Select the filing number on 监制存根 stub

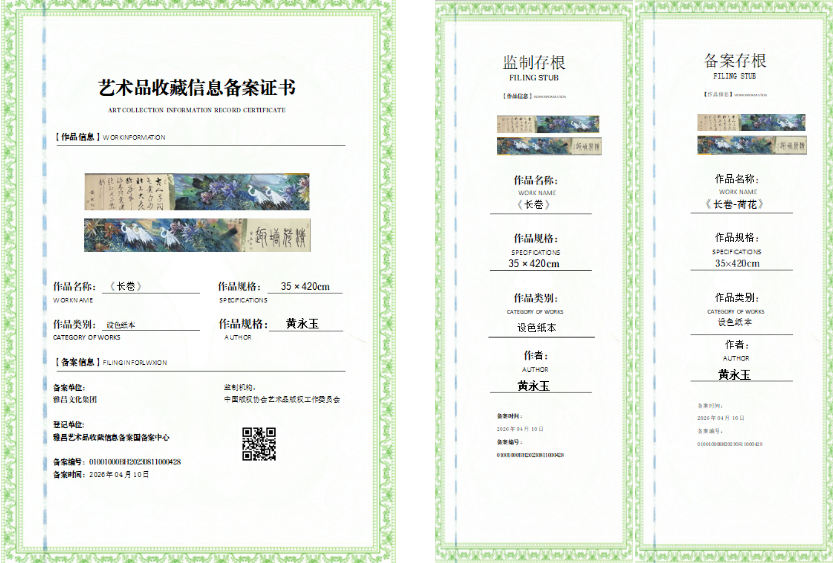coord(530,455)
